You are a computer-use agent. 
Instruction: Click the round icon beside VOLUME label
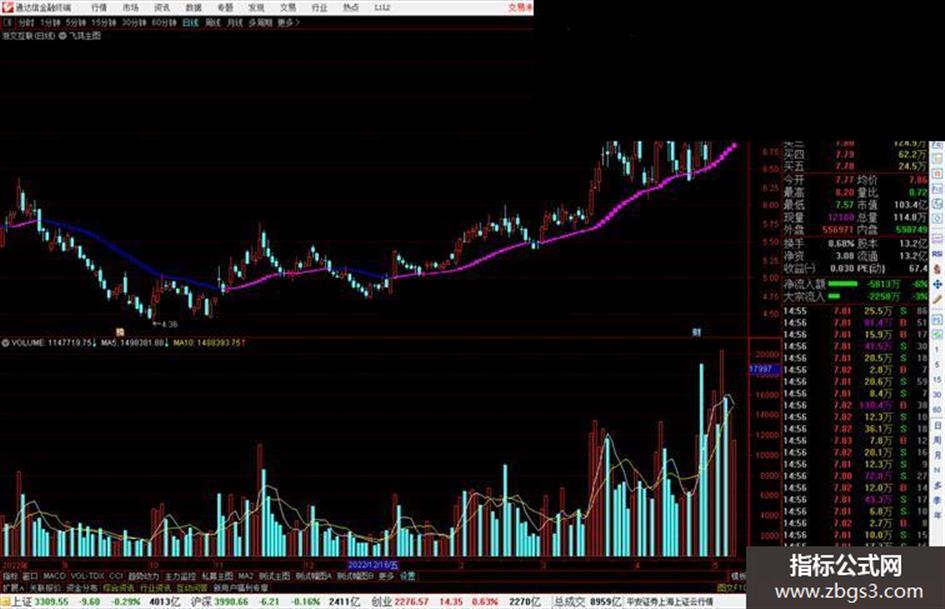coord(5,342)
